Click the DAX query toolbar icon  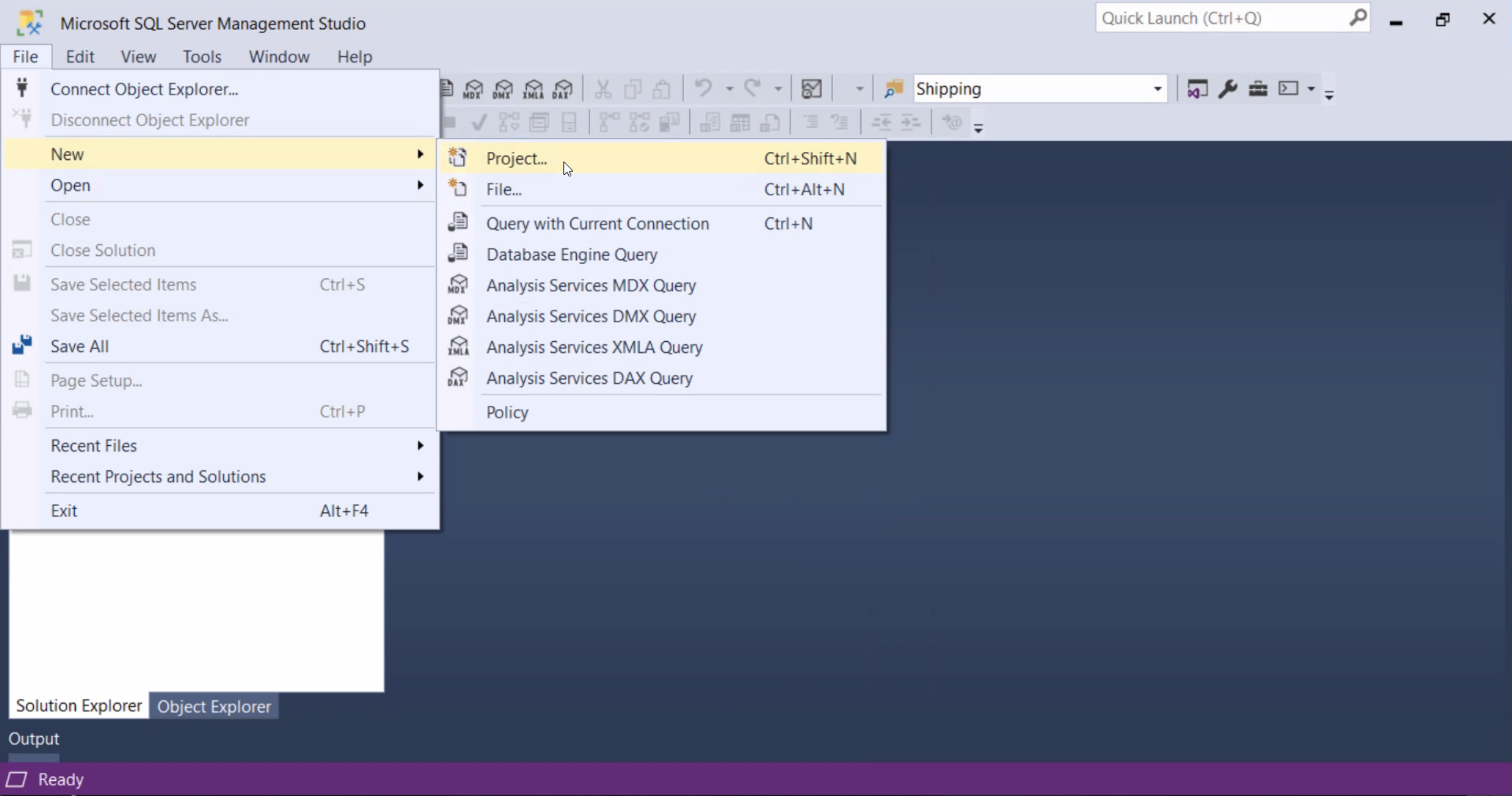[x=562, y=89]
